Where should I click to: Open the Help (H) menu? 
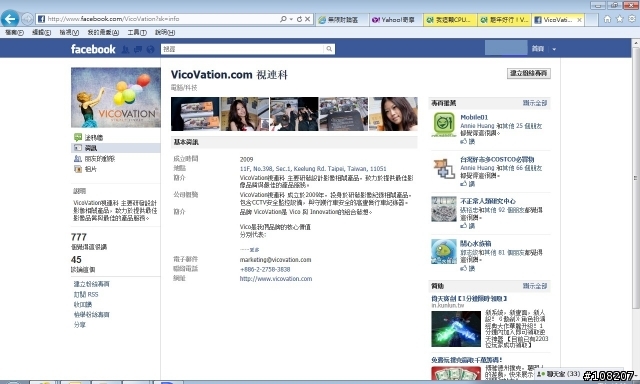pos(165,32)
